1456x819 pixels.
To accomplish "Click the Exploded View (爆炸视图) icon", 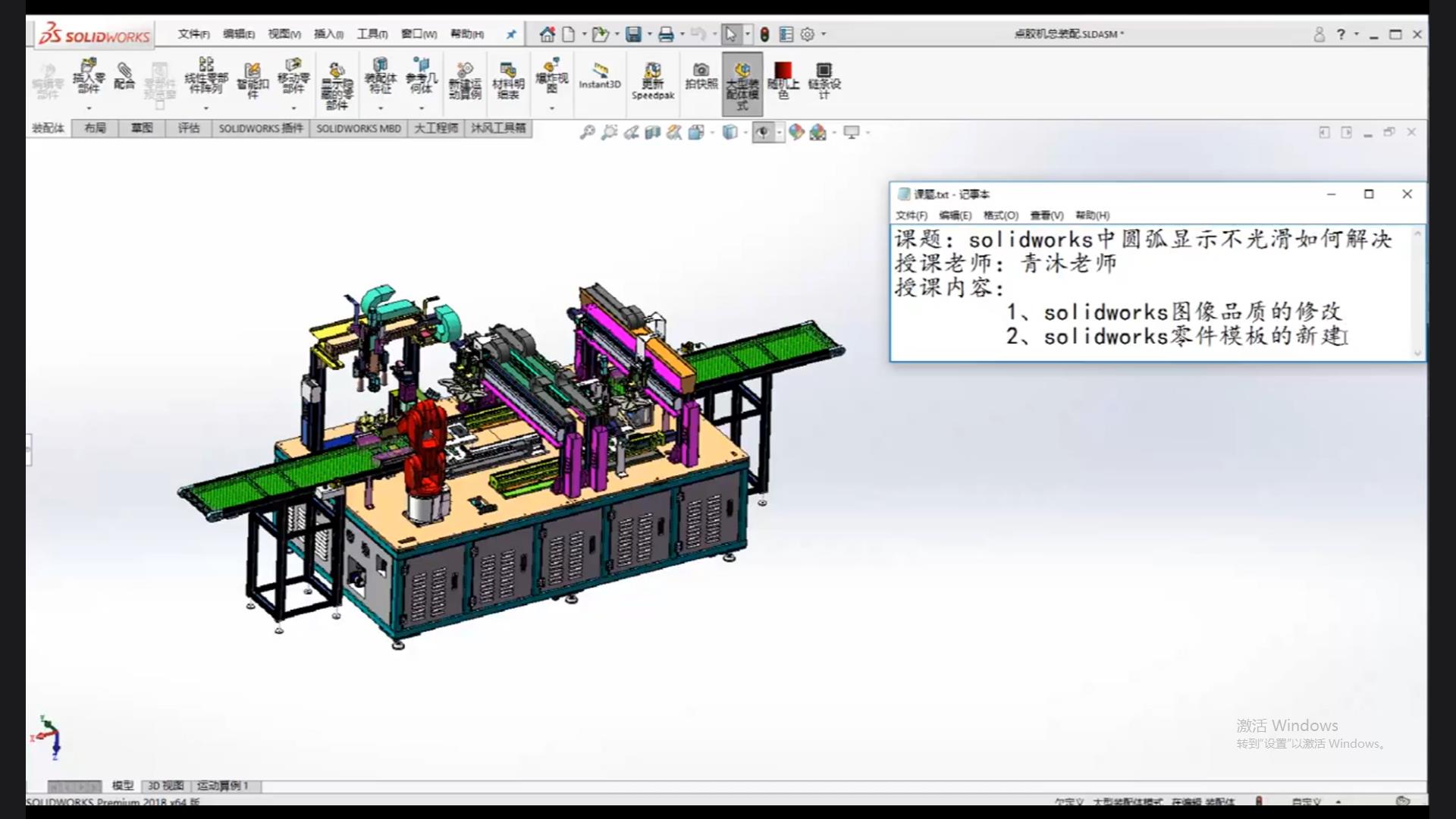I will point(552,76).
